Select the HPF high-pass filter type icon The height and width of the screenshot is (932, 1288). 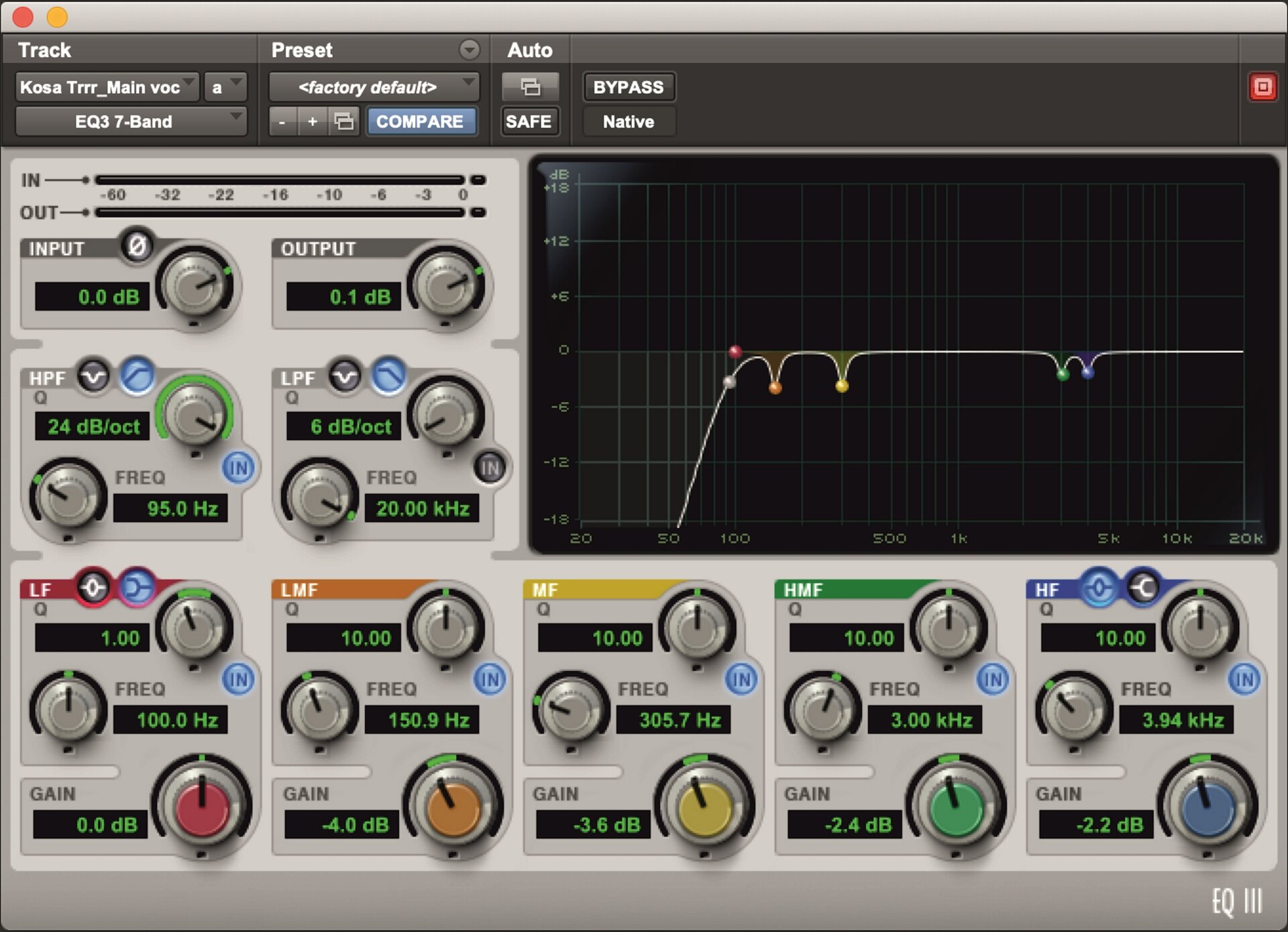(138, 376)
